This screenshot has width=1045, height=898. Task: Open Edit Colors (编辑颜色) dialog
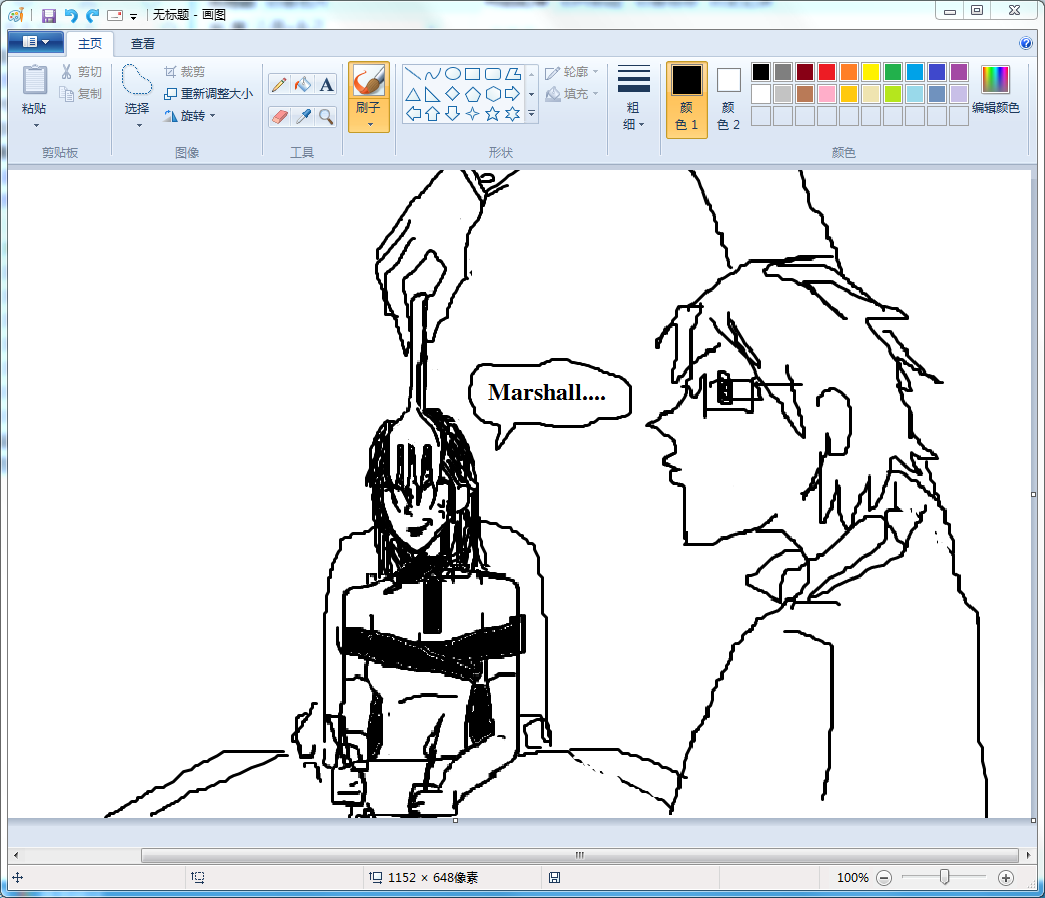[x=996, y=90]
